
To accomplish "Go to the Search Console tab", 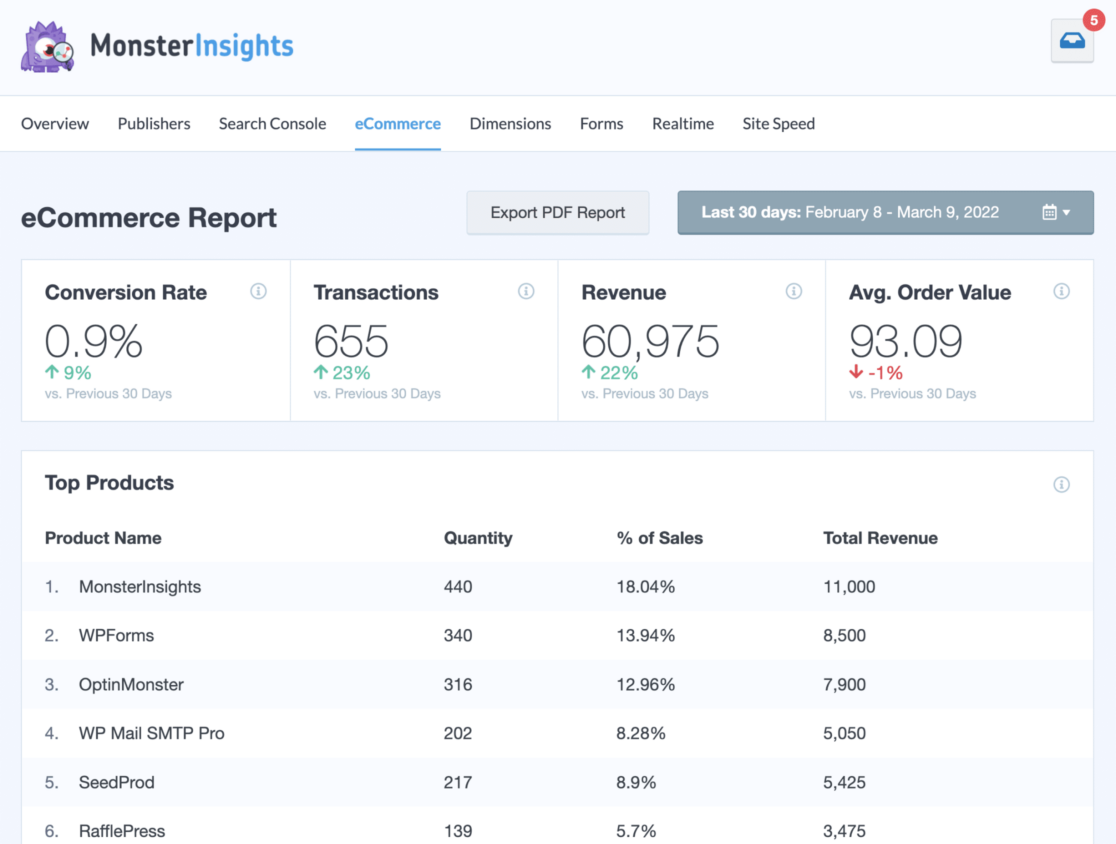I will pos(272,123).
